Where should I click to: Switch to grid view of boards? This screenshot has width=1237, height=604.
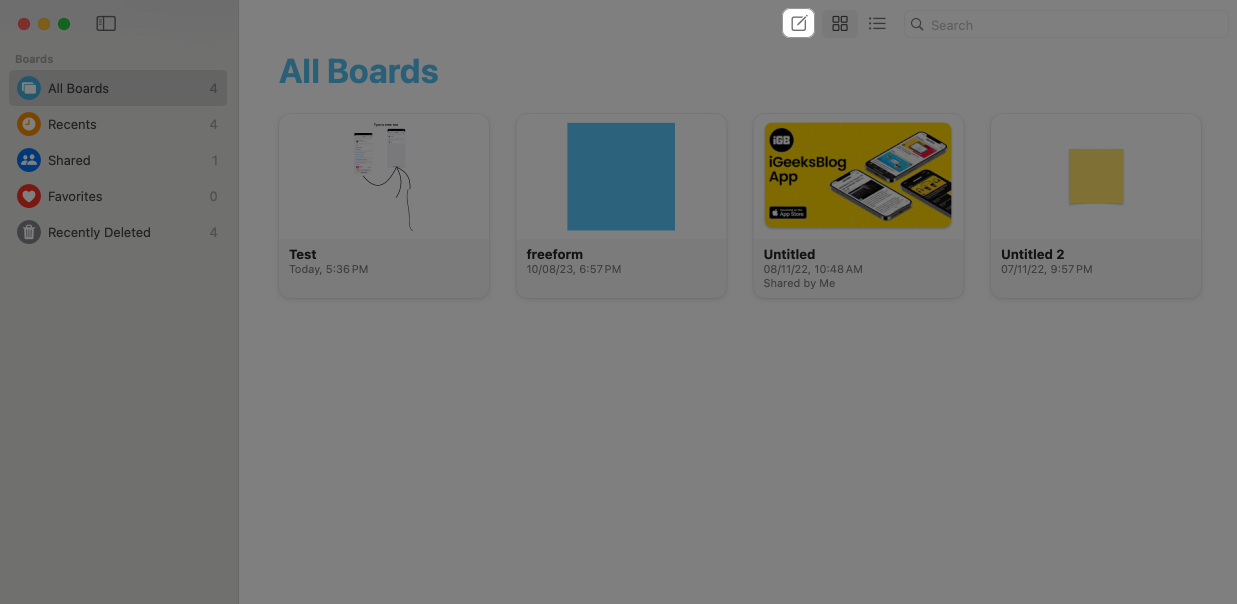tap(839, 23)
